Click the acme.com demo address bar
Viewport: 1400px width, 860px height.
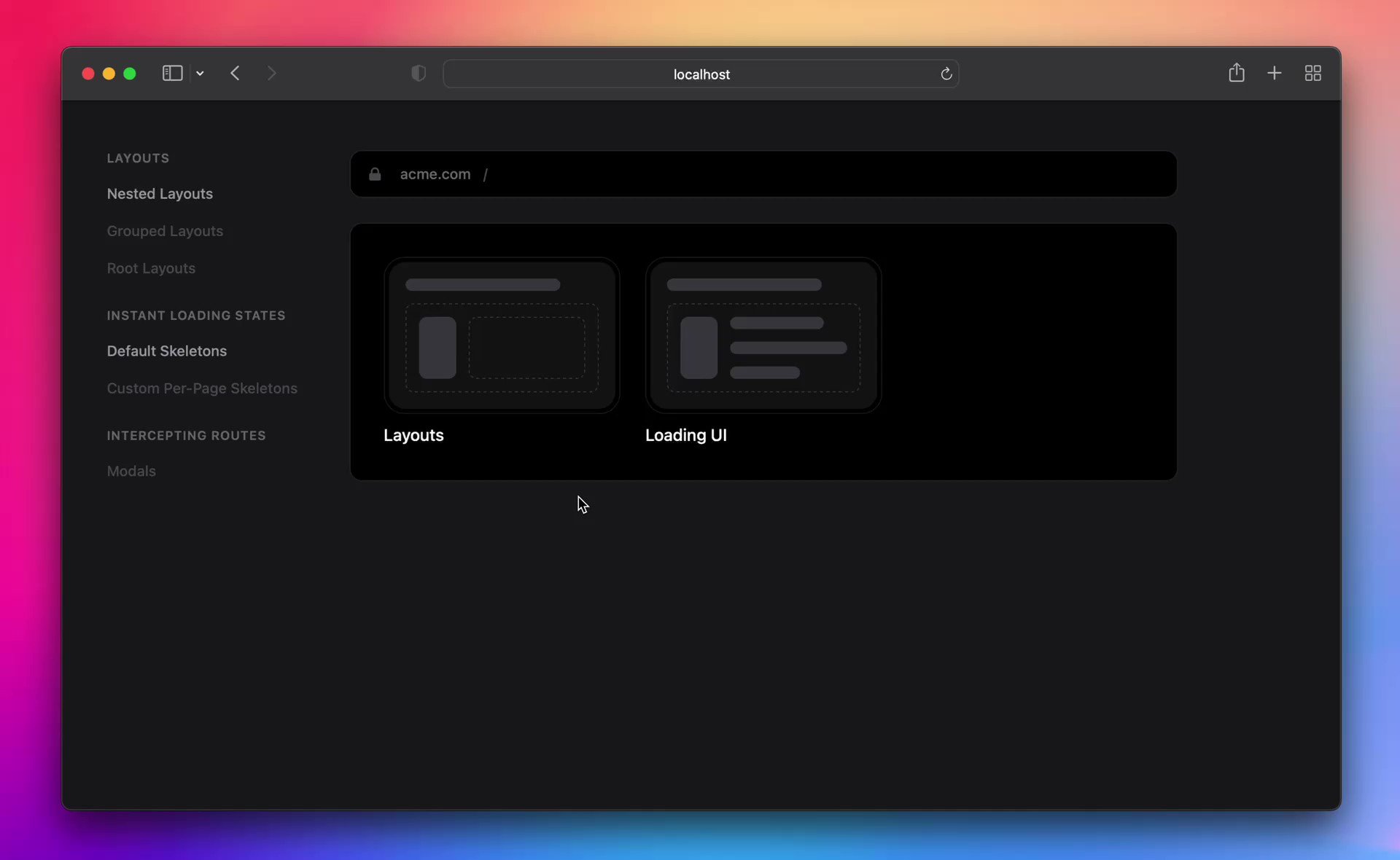[763, 174]
